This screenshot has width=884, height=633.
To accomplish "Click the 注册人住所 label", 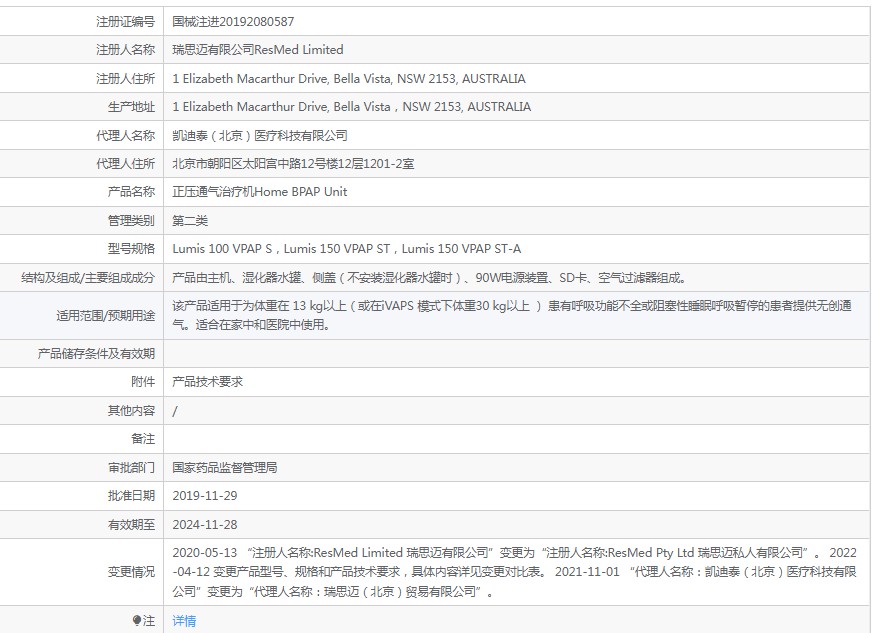I will coord(125,78).
